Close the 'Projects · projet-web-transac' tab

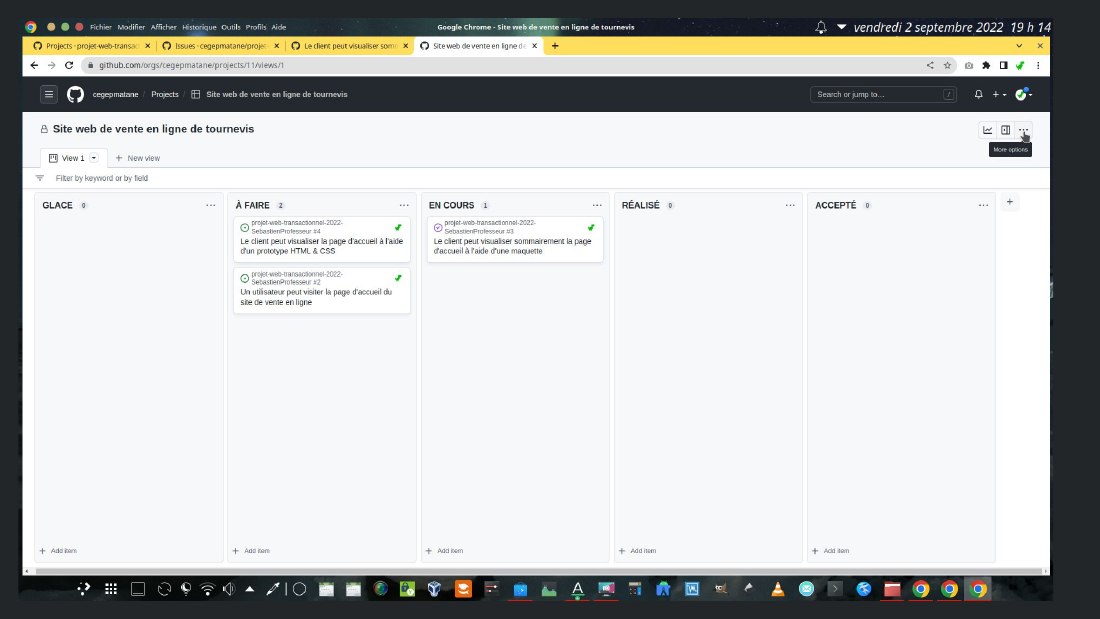click(x=147, y=46)
